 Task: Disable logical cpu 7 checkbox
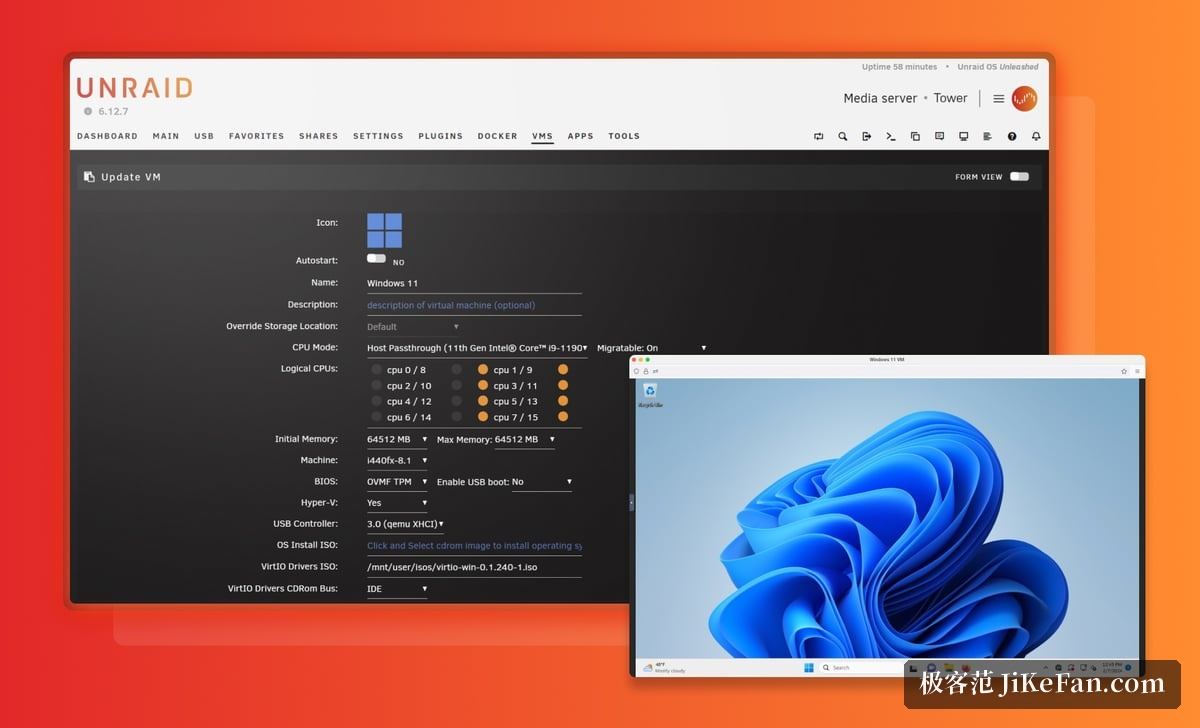(483, 417)
